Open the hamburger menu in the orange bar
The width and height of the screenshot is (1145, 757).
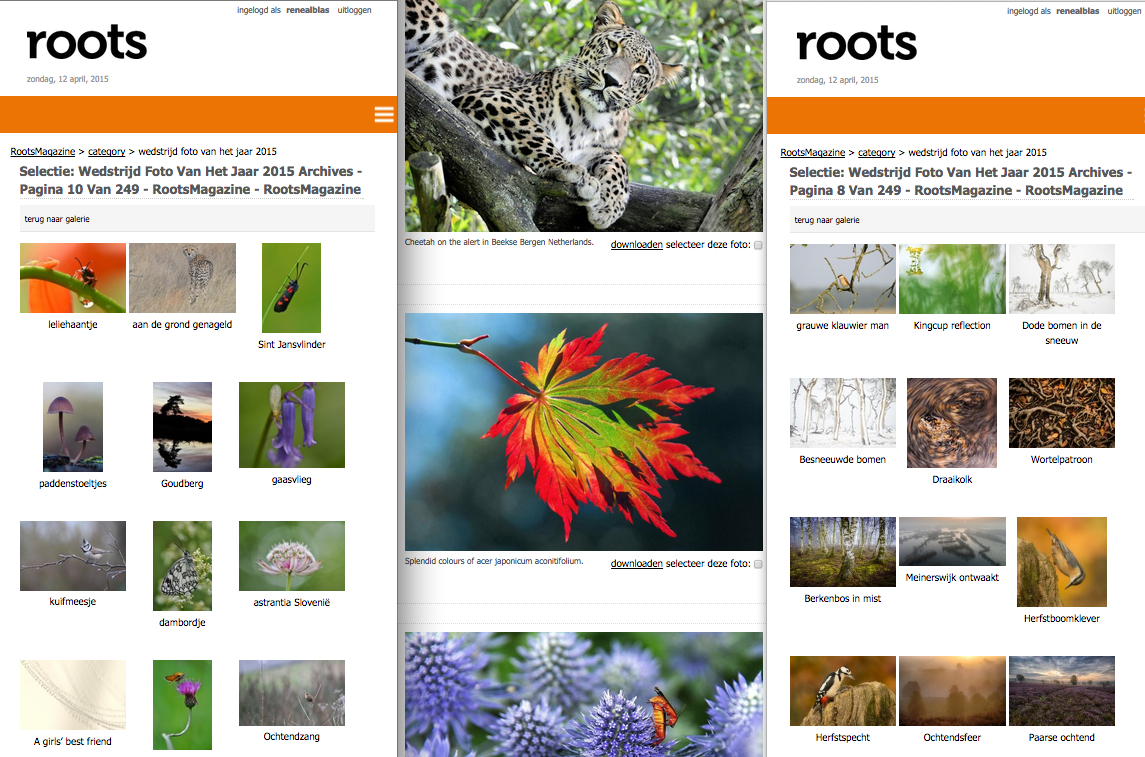[x=384, y=115]
